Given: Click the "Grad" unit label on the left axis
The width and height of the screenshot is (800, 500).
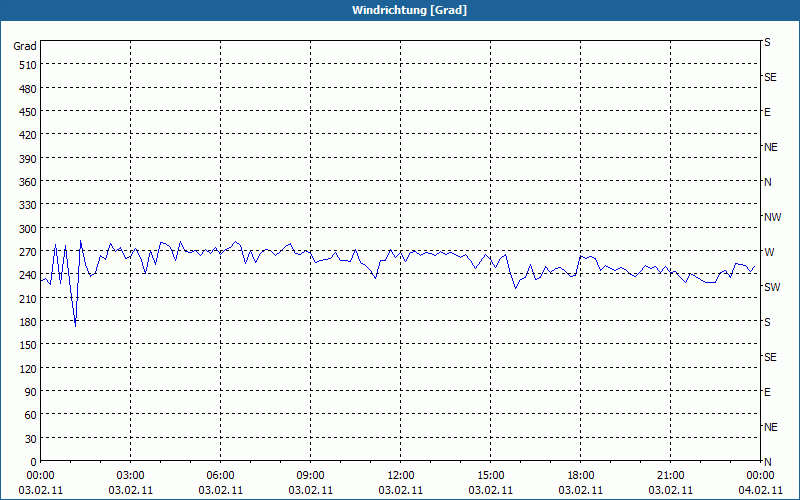Looking at the screenshot, I should point(25,46).
